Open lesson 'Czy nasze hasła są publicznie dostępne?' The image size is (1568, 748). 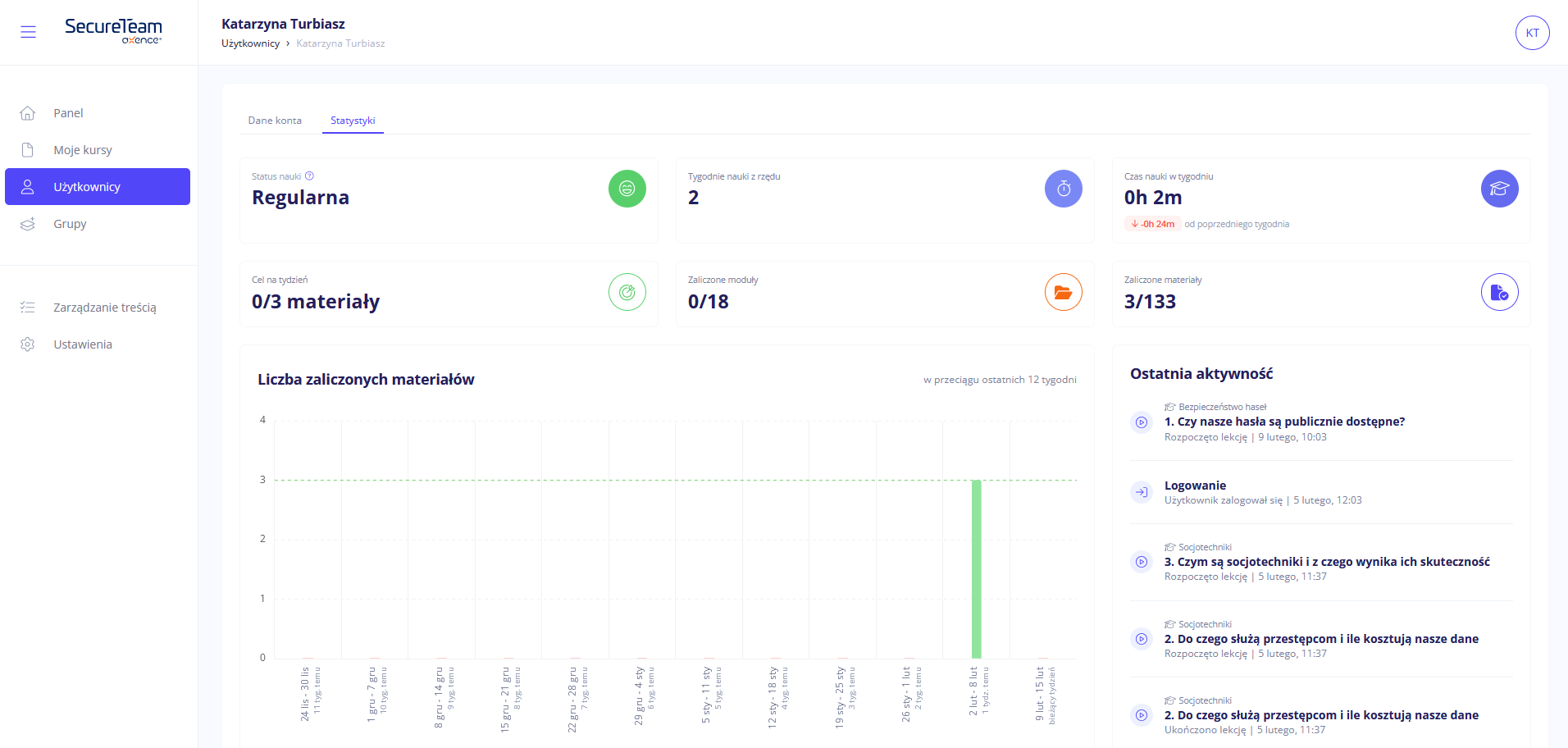point(1284,422)
